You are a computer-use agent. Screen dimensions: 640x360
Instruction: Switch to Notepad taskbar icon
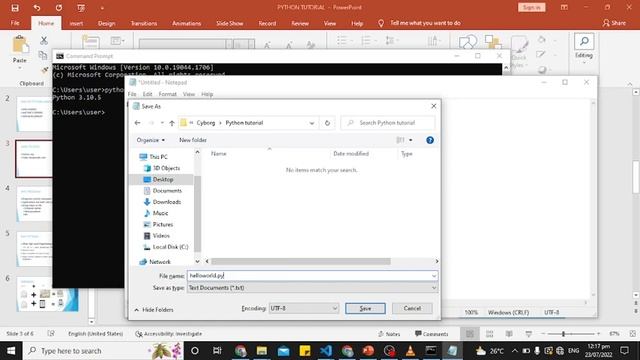click(452, 351)
